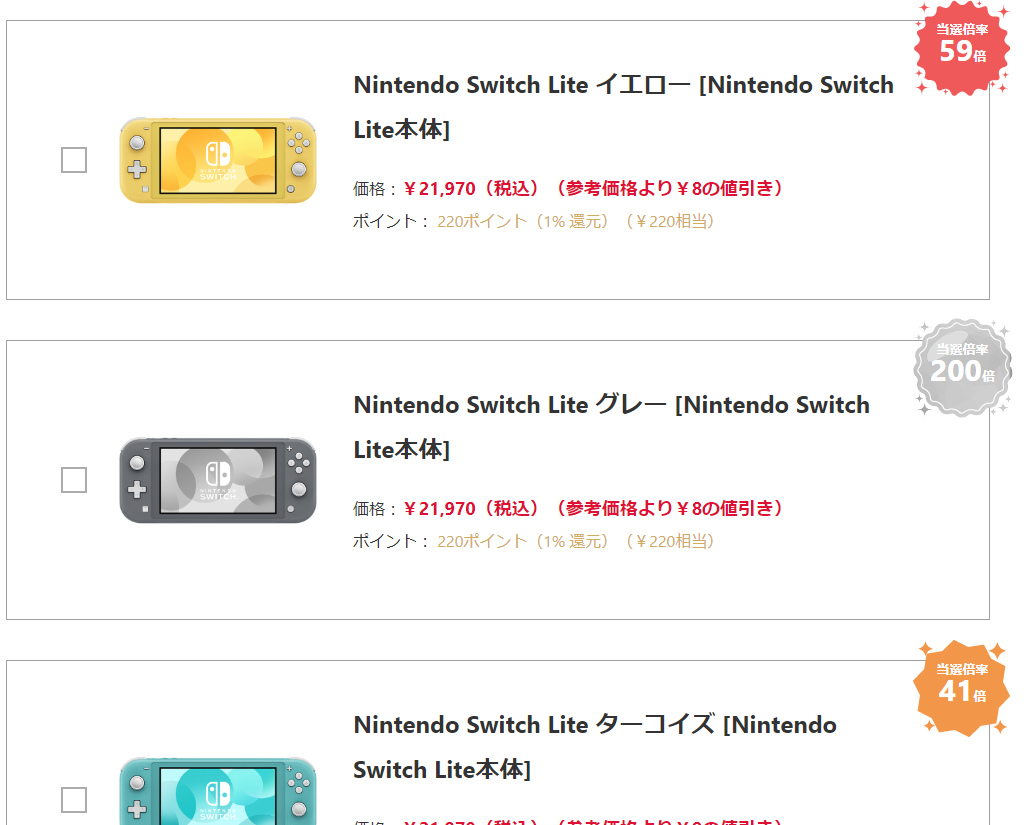
Task: Click the yellow model's 220ポイント text
Action: coord(481,221)
